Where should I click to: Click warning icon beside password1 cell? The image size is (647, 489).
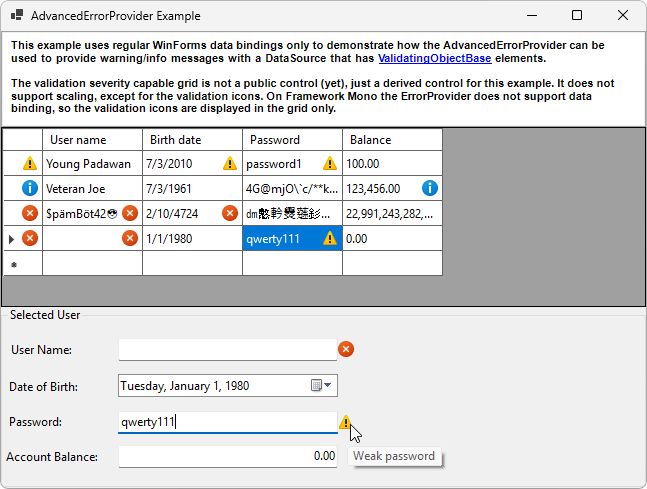[330, 163]
